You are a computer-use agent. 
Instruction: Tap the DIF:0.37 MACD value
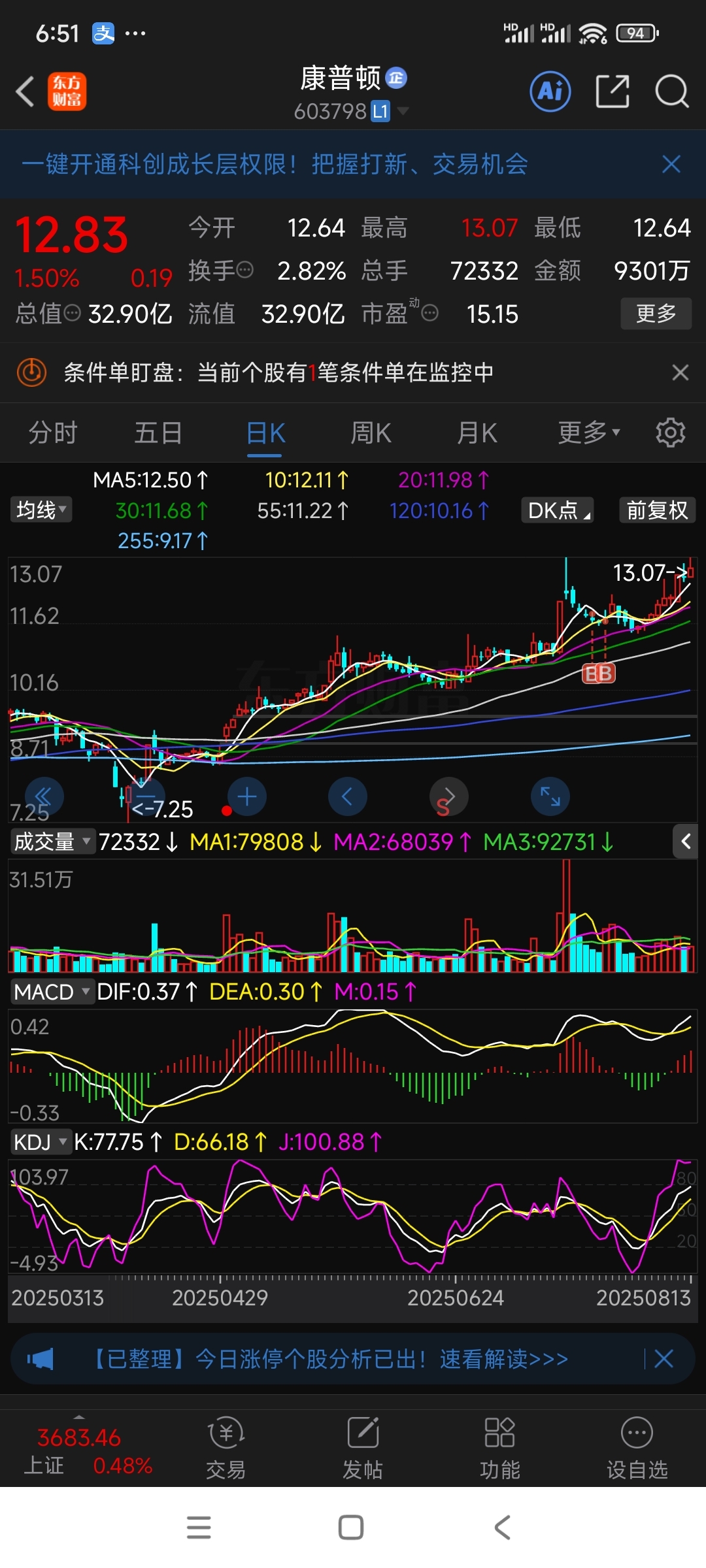147,992
